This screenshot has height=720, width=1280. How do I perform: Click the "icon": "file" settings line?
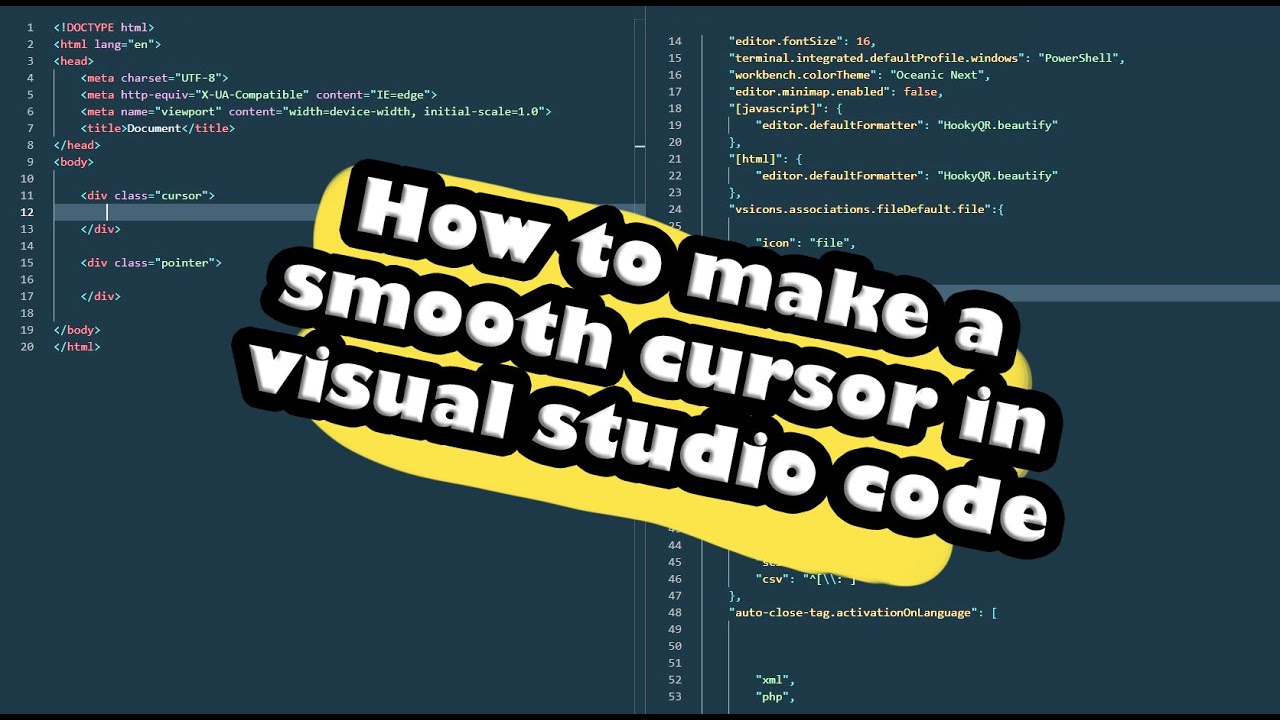(806, 243)
